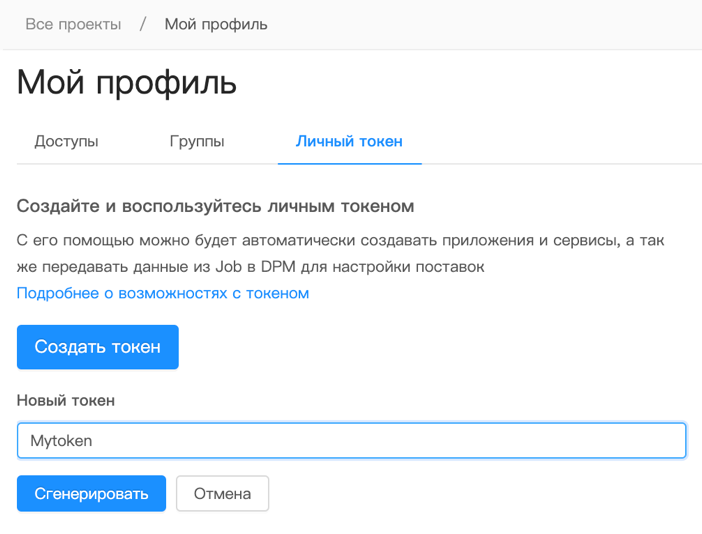The height and width of the screenshot is (534, 702).
Task: Focus the token name input containing Mytoken
Action: (x=400, y=440)
